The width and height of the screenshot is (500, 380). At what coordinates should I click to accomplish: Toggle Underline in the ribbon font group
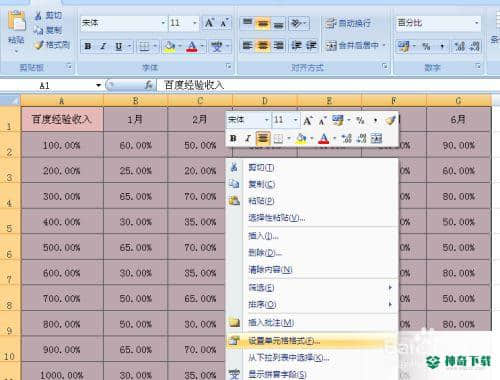119,46
